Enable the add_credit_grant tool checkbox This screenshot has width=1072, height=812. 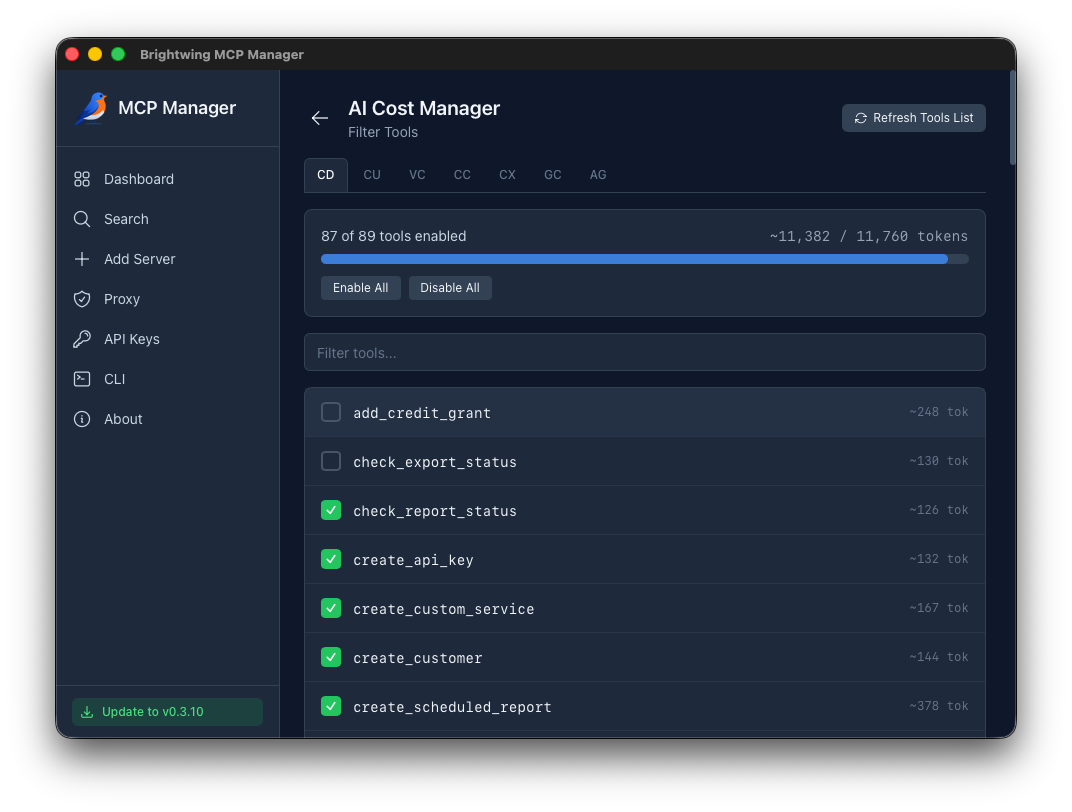330,411
